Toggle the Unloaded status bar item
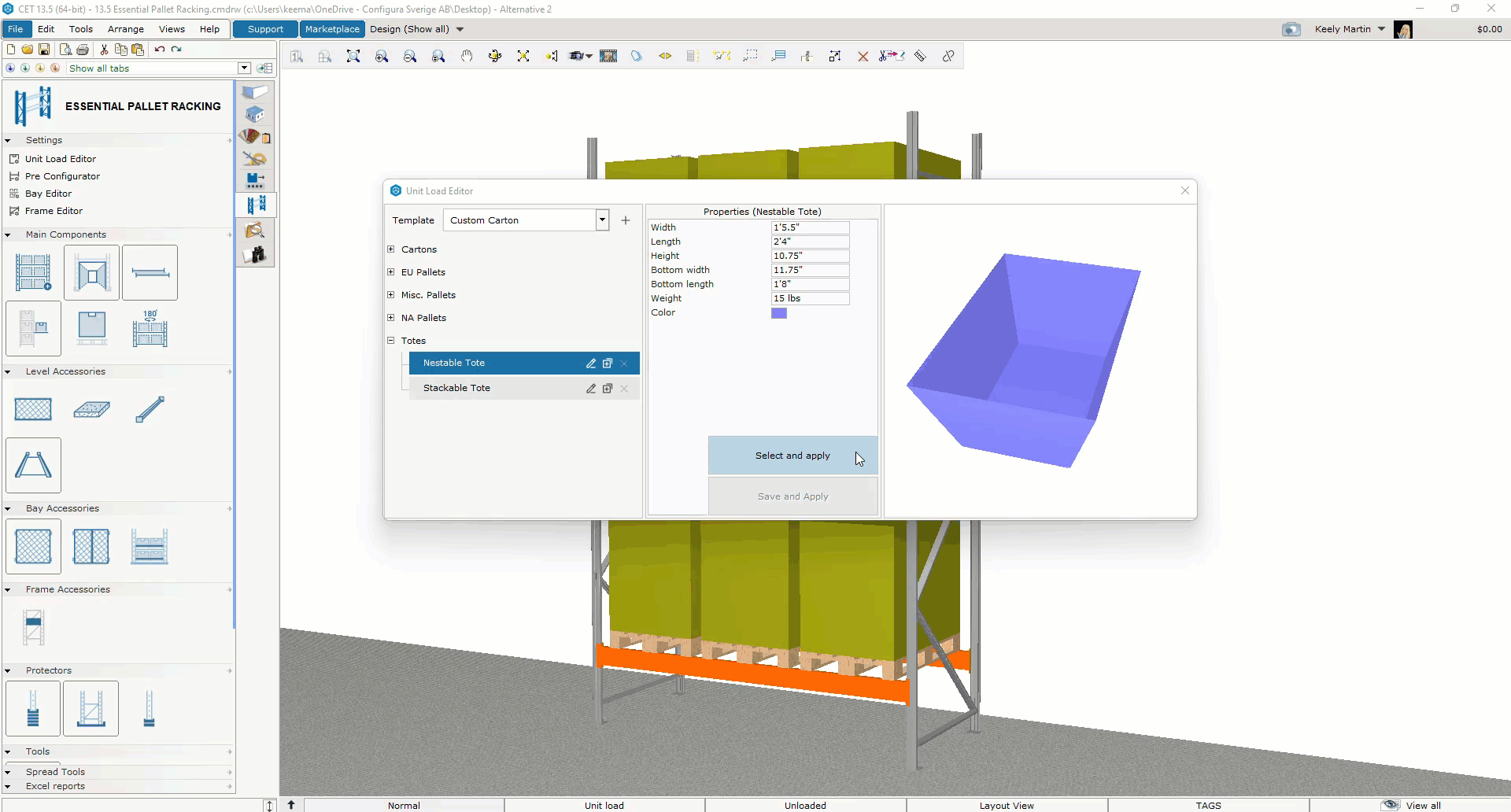This screenshot has width=1511, height=812. click(805, 805)
